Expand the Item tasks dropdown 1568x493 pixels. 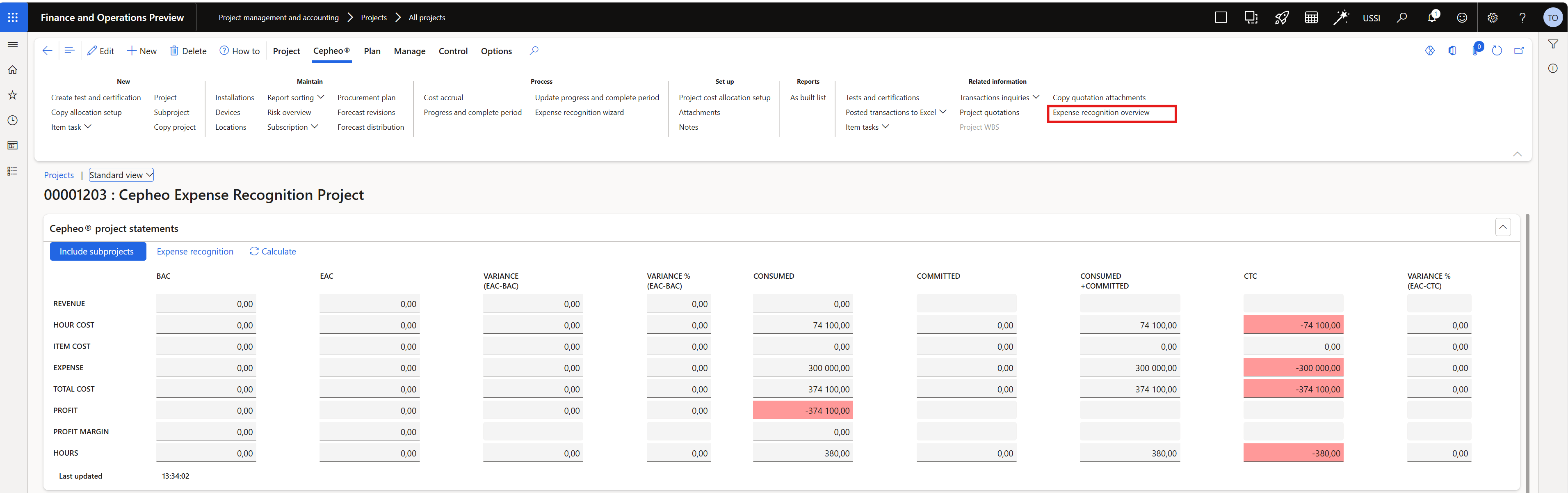tap(867, 127)
